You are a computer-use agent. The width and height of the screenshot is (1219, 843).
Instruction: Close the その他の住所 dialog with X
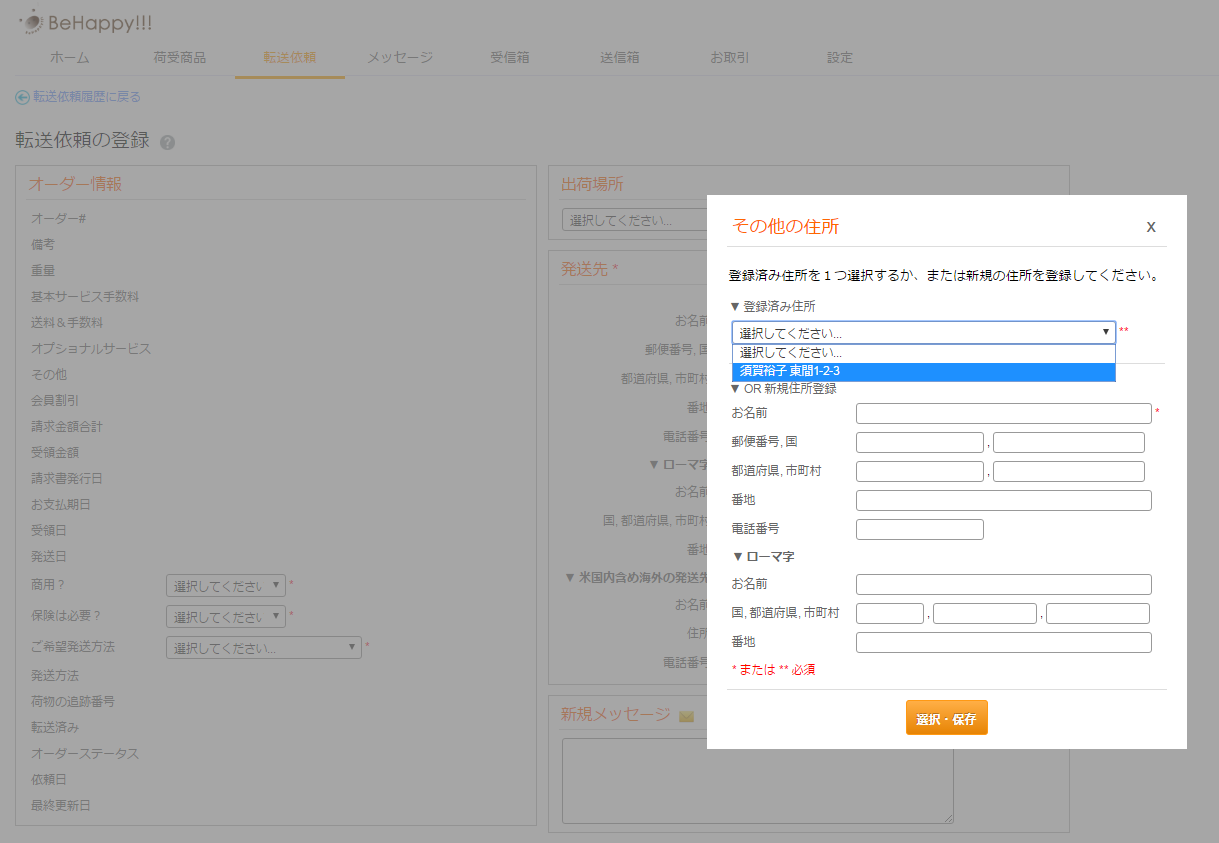(1151, 227)
